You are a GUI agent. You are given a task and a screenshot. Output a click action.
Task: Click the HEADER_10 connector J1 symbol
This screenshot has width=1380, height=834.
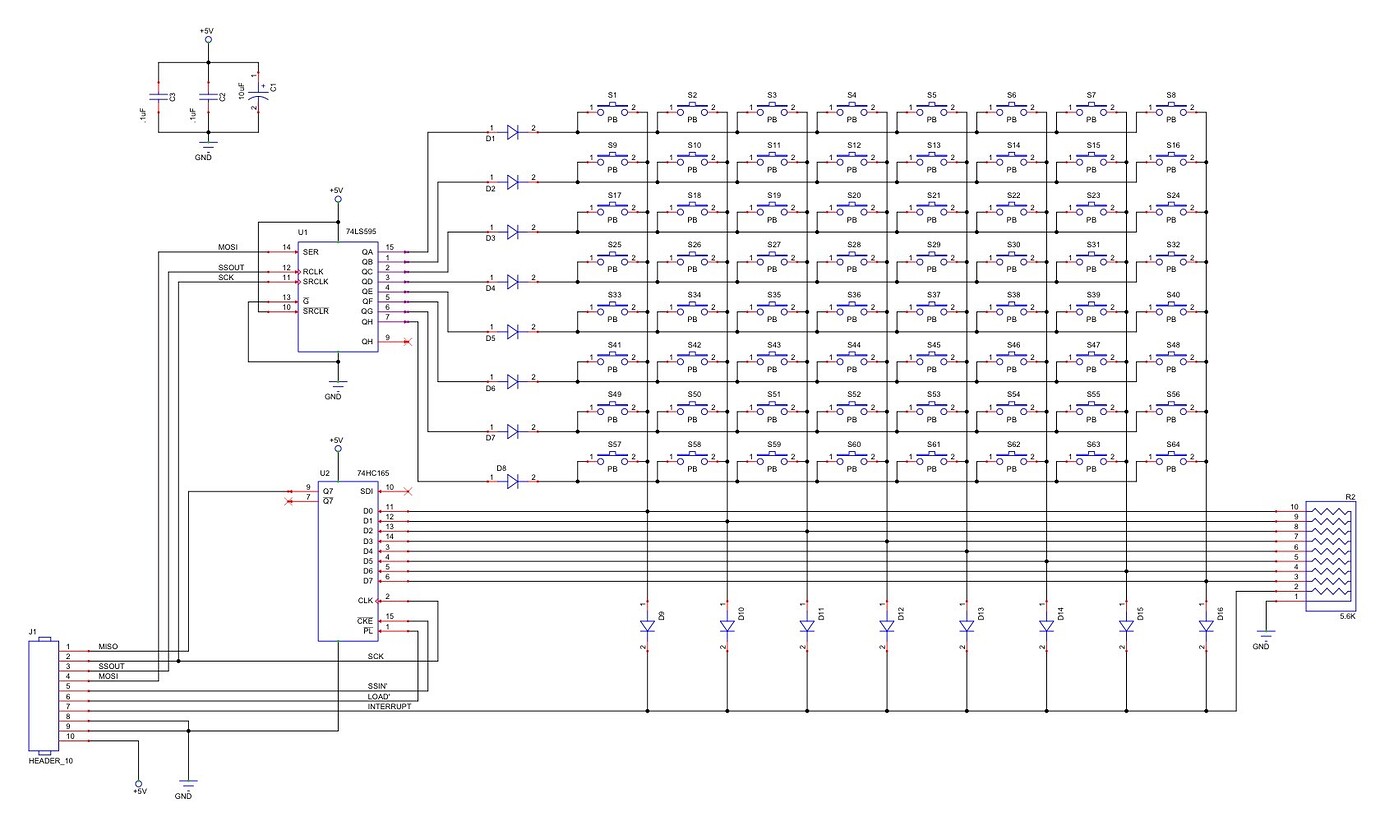pos(42,695)
